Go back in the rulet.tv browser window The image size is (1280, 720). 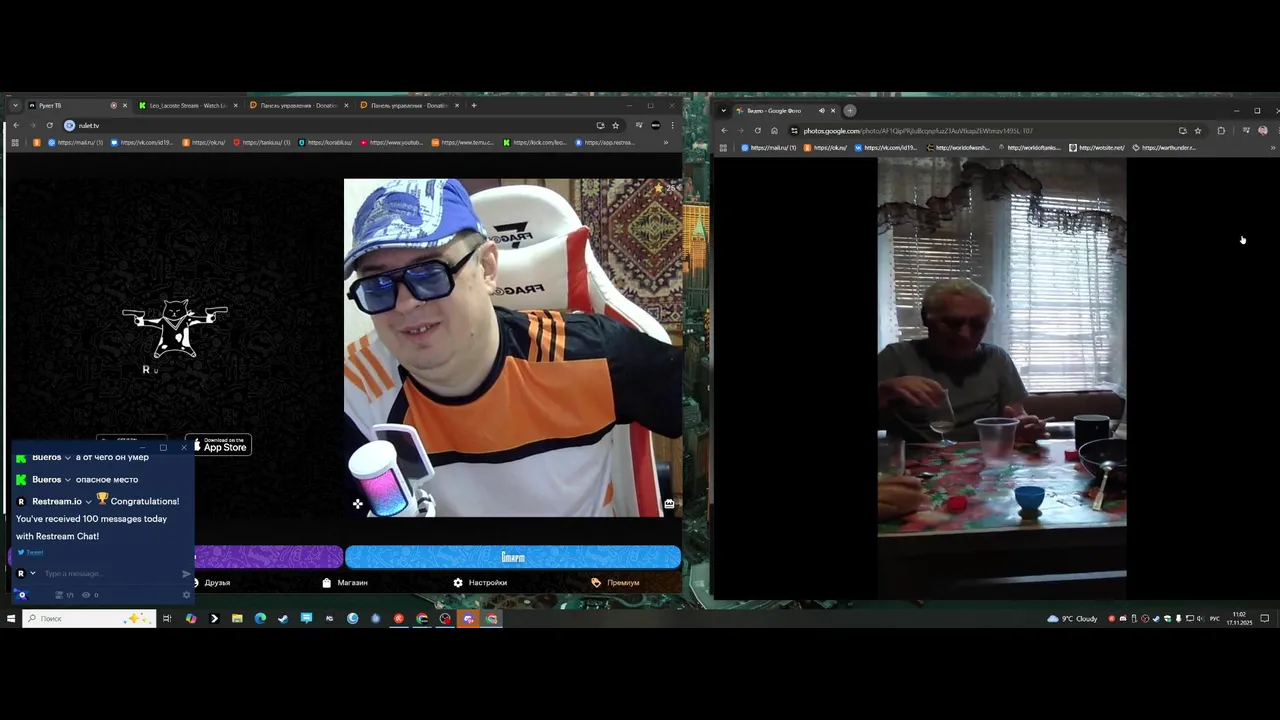16,125
